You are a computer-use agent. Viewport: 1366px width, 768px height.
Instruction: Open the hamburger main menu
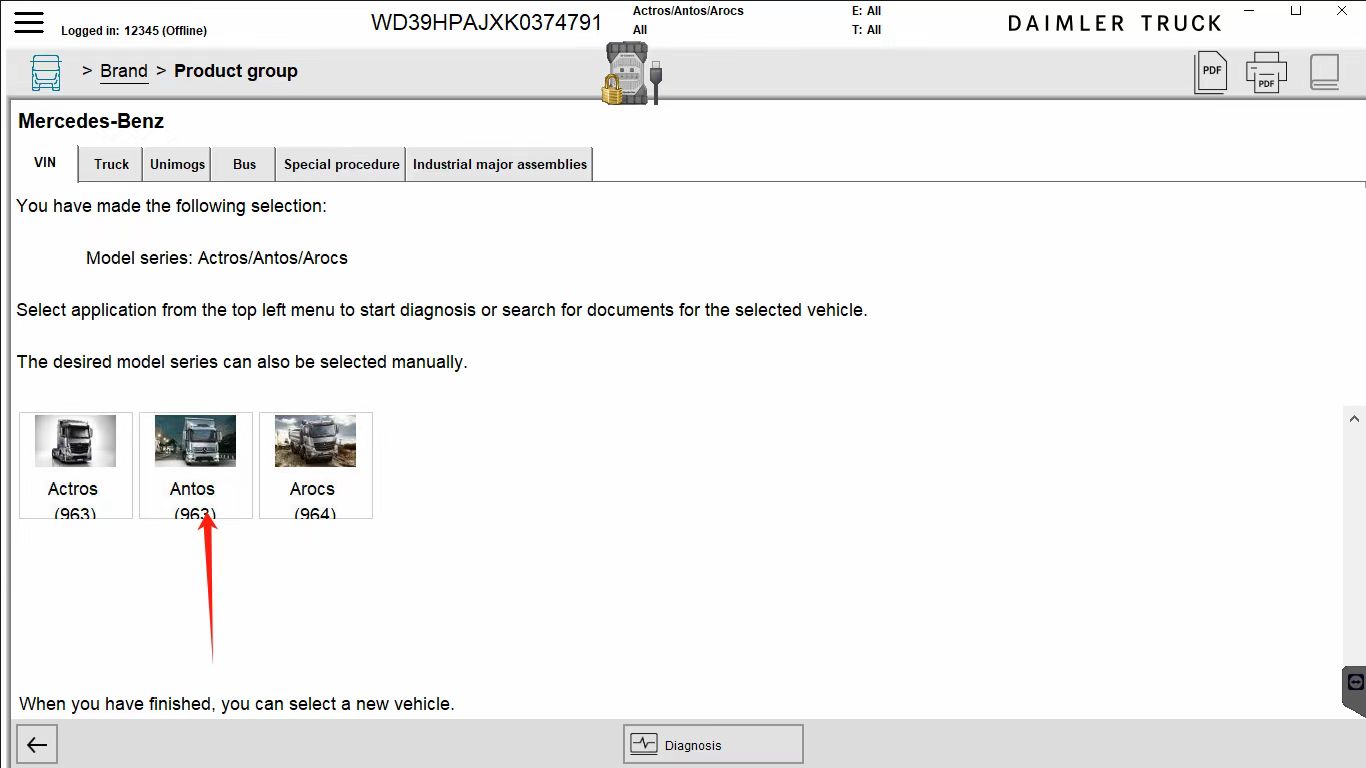click(29, 22)
